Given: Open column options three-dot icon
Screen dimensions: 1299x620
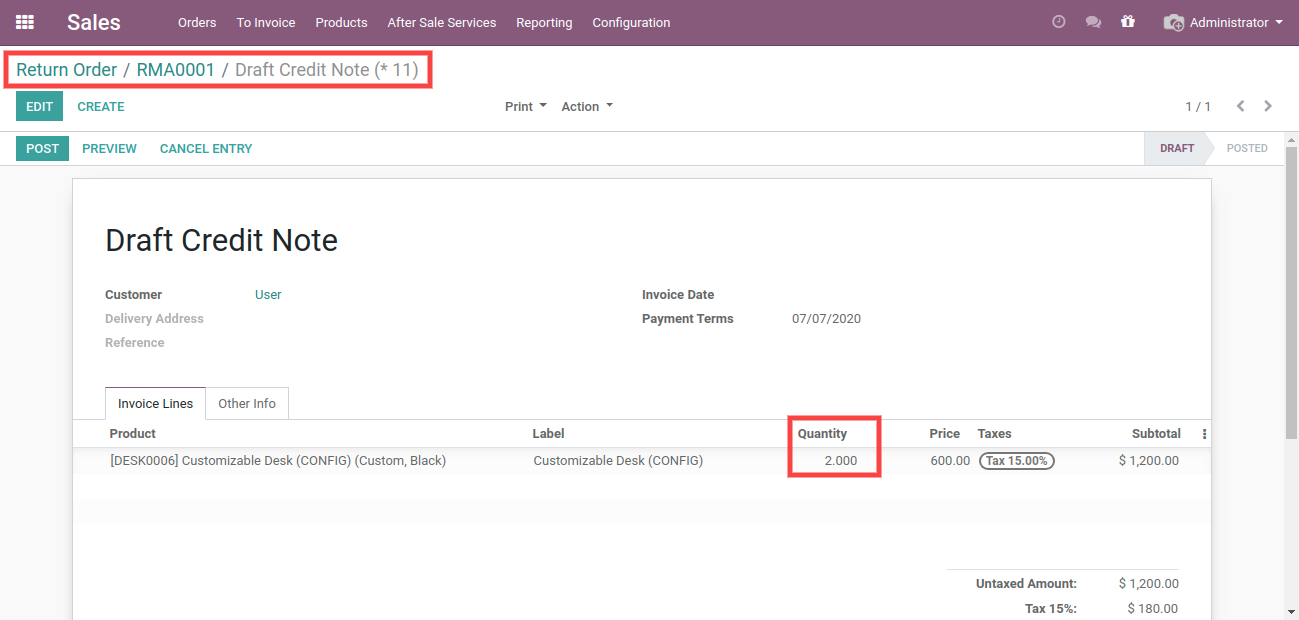Looking at the screenshot, I should [1204, 434].
